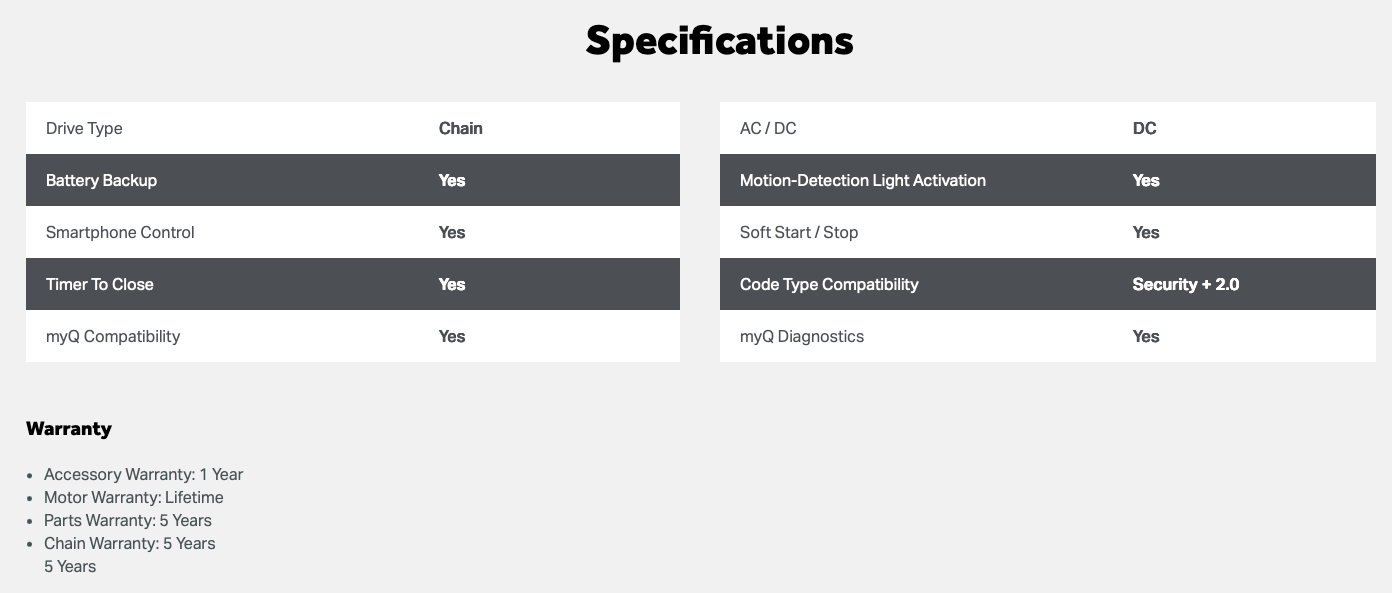Select the Parts Warranty: 5 Years item
Screen dimensions: 1392x593
point(127,520)
